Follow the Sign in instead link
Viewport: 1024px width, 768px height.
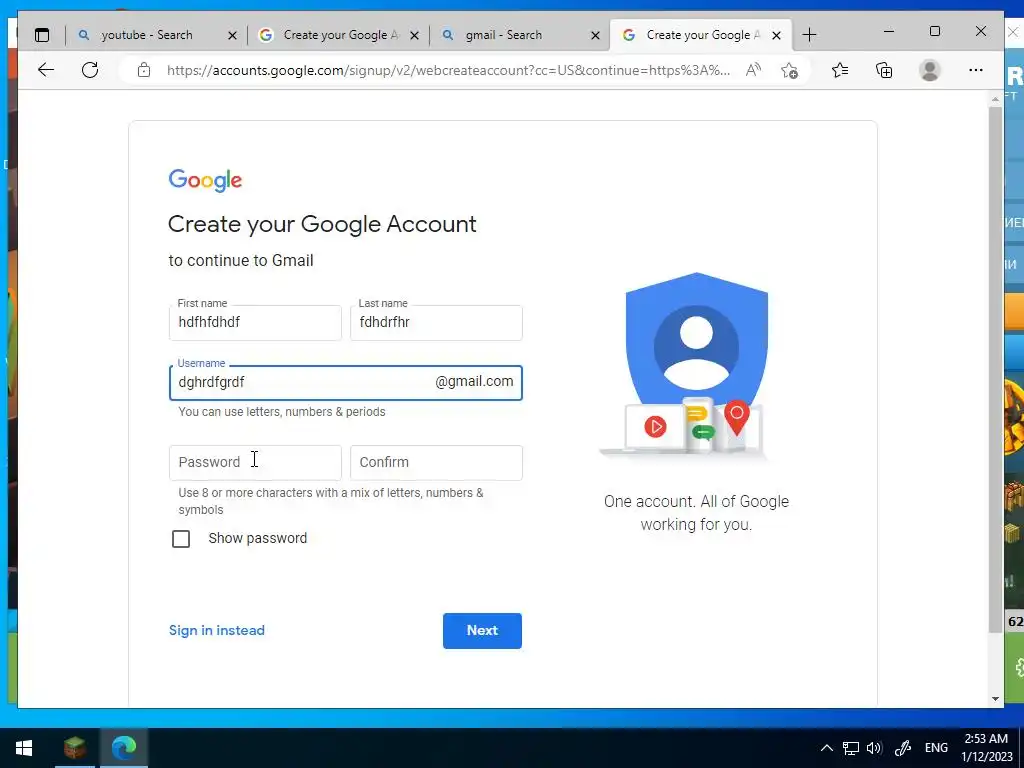click(x=217, y=631)
